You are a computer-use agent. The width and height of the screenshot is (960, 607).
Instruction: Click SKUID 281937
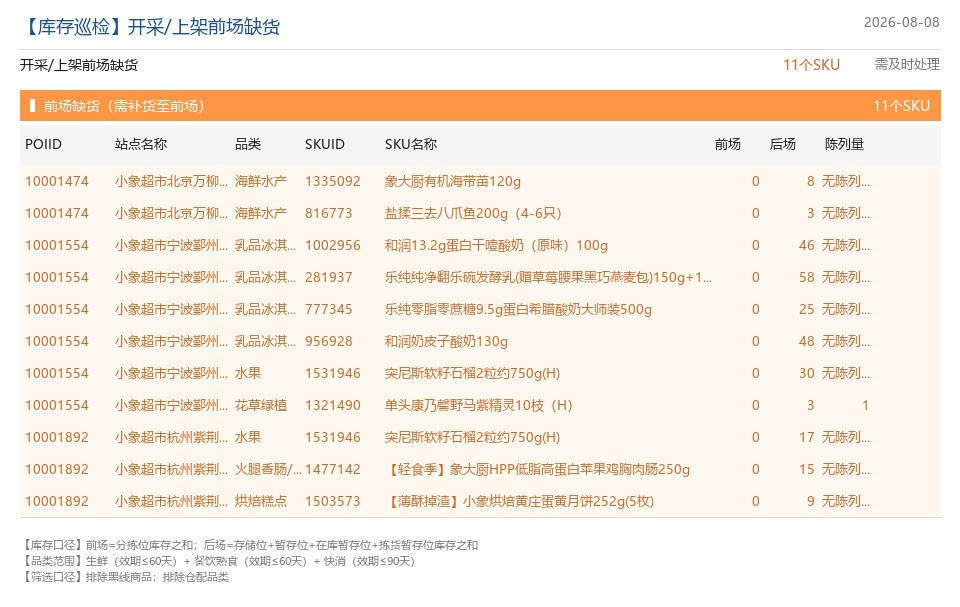329,277
